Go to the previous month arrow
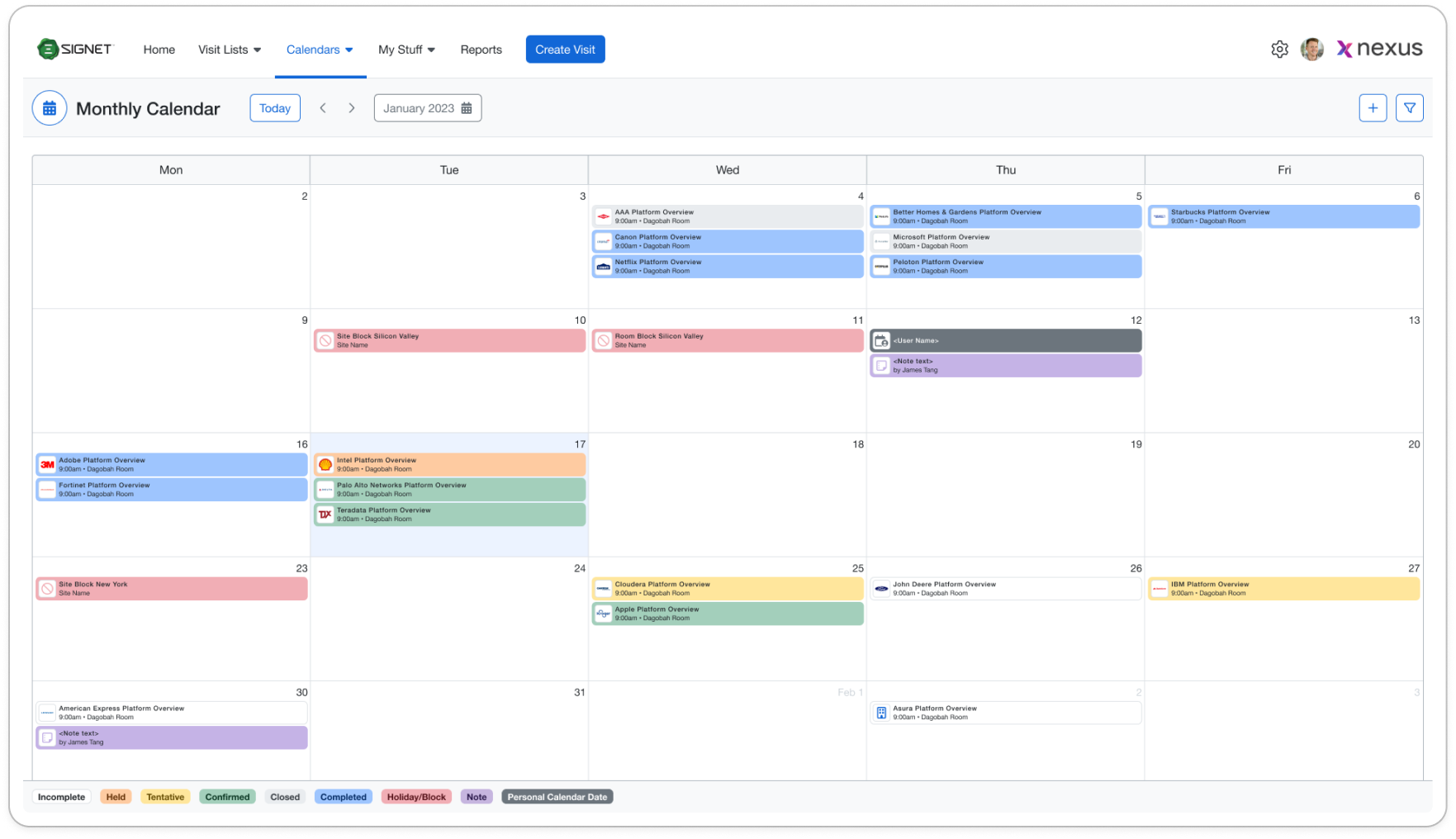 (x=323, y=108)
